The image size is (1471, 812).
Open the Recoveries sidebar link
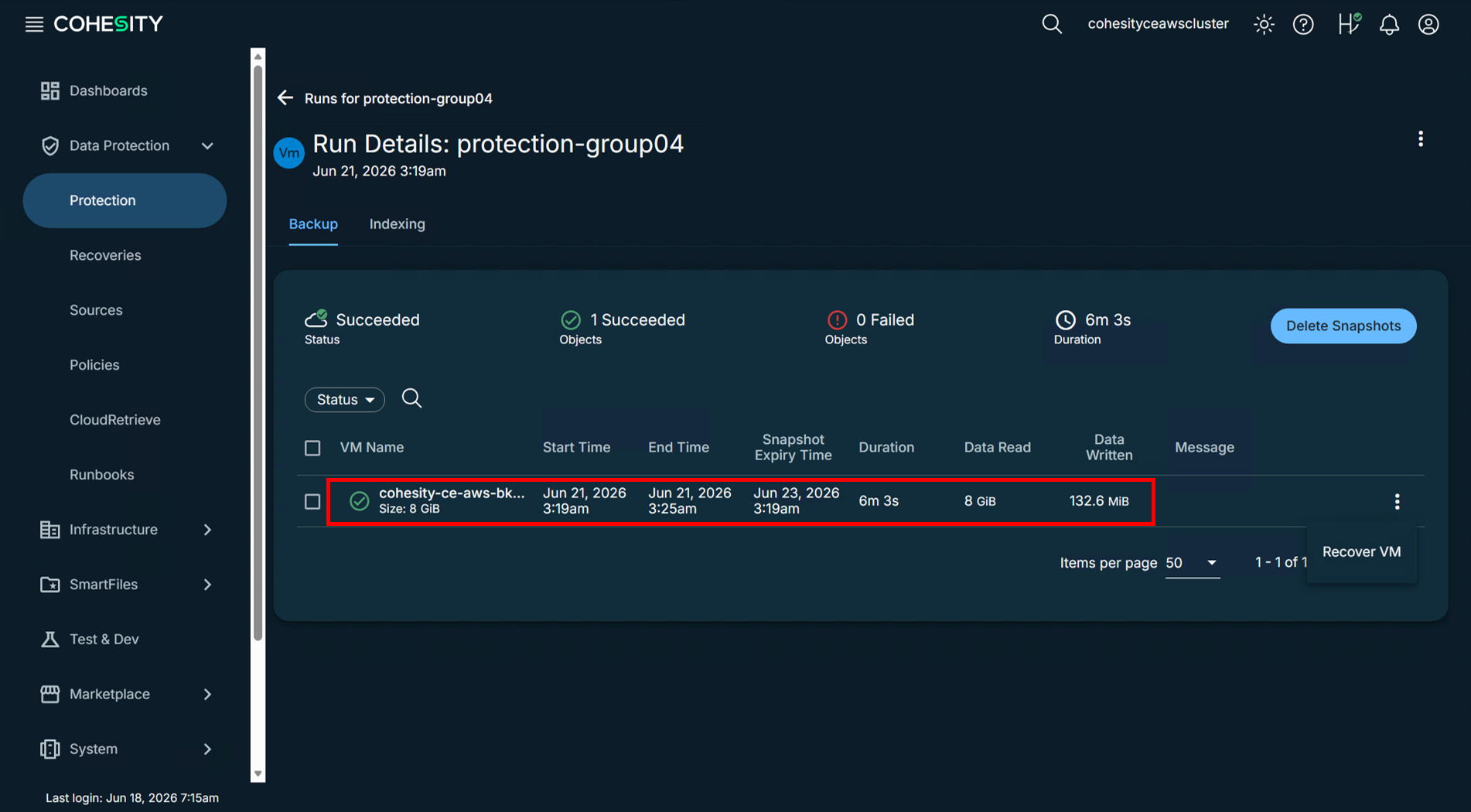coord(105,255)
